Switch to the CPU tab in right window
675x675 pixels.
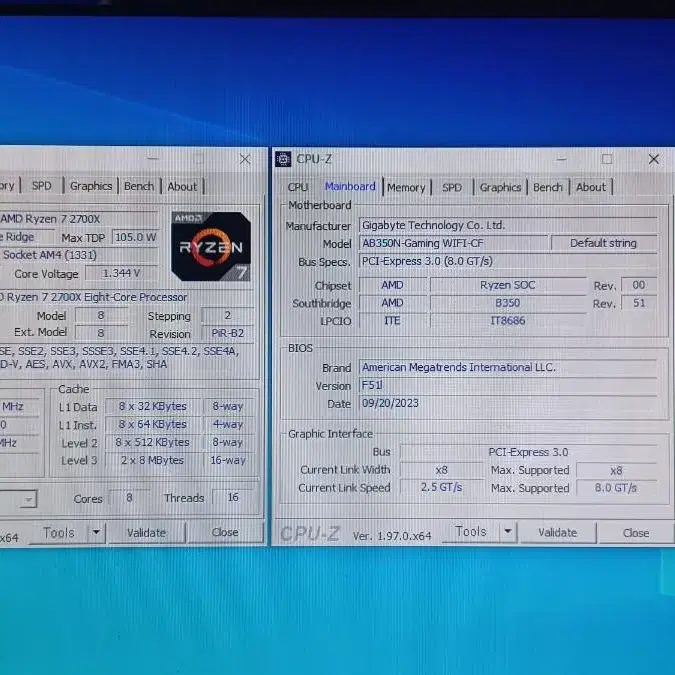(297, 187)
